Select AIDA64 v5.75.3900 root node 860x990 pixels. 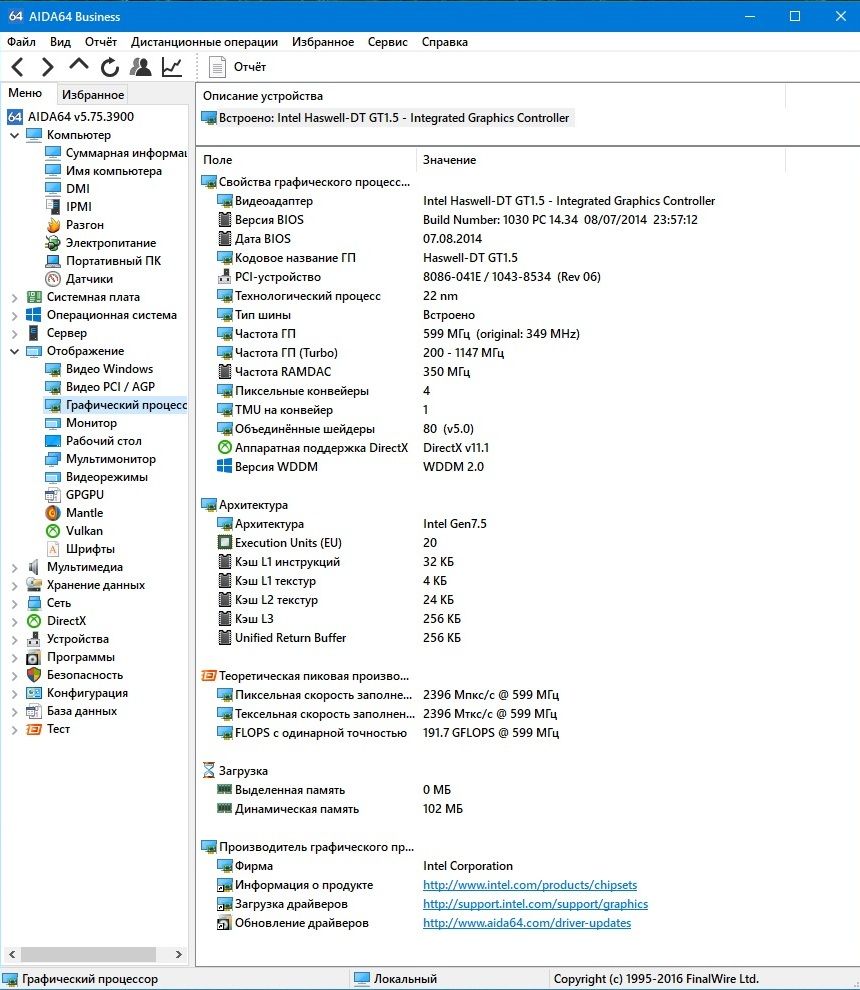point(71,117)
